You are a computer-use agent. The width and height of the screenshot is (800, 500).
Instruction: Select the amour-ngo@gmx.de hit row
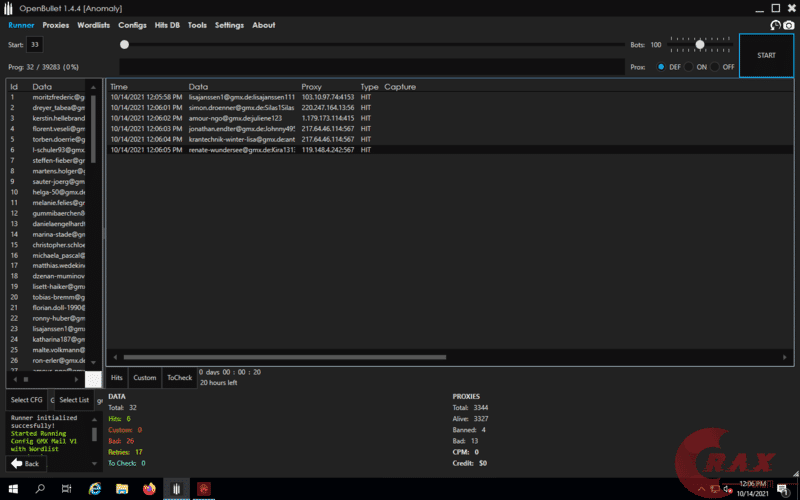(x=449, y=118)
